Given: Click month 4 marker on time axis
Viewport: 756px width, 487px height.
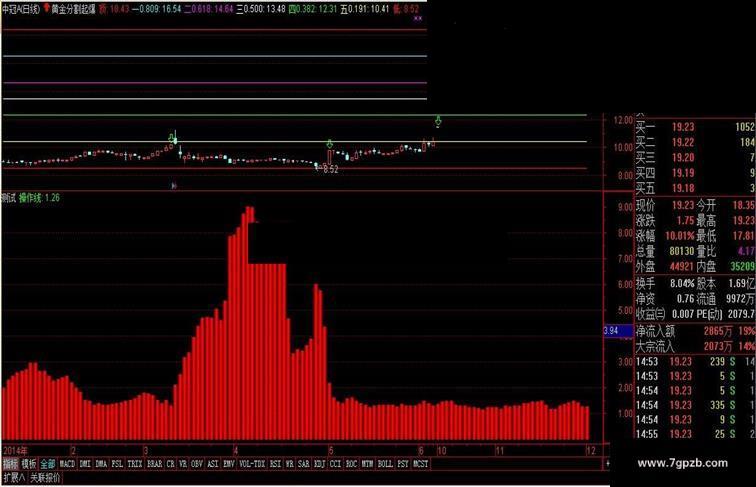Looking at the screenshot, I should tap(236, 451).
